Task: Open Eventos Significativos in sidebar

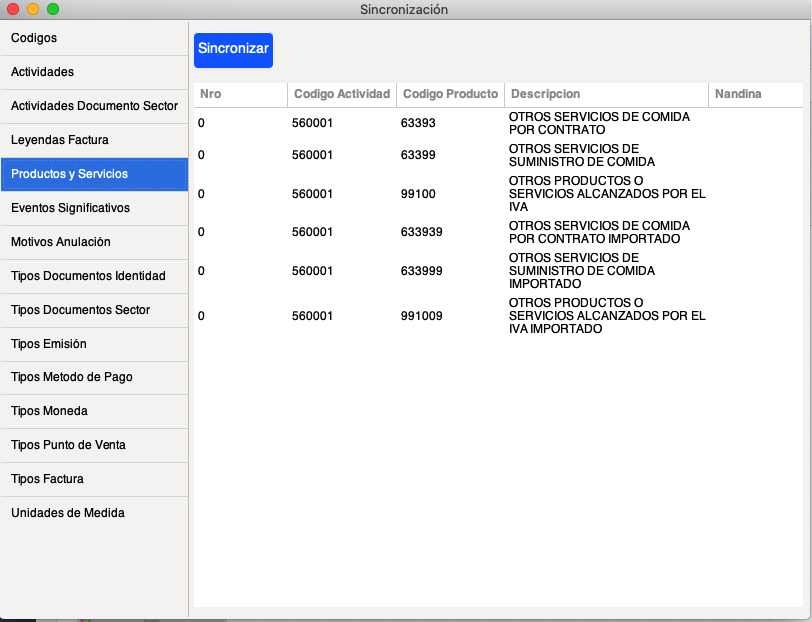Action: [94, 208]
